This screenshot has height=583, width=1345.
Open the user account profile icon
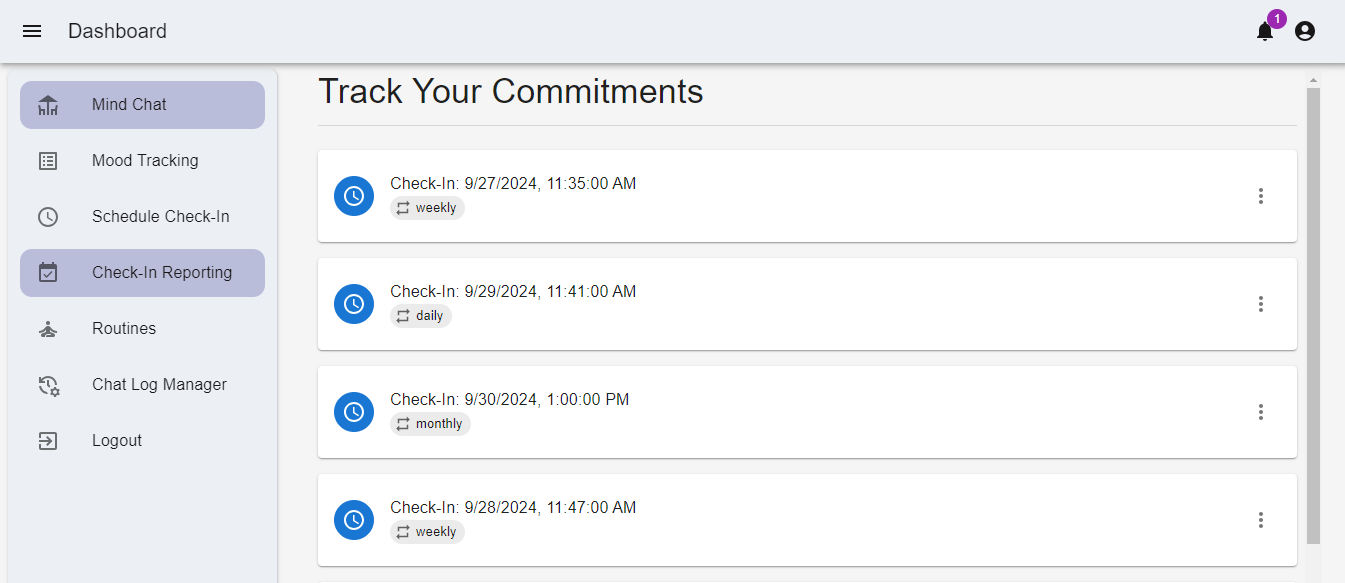1305,31
